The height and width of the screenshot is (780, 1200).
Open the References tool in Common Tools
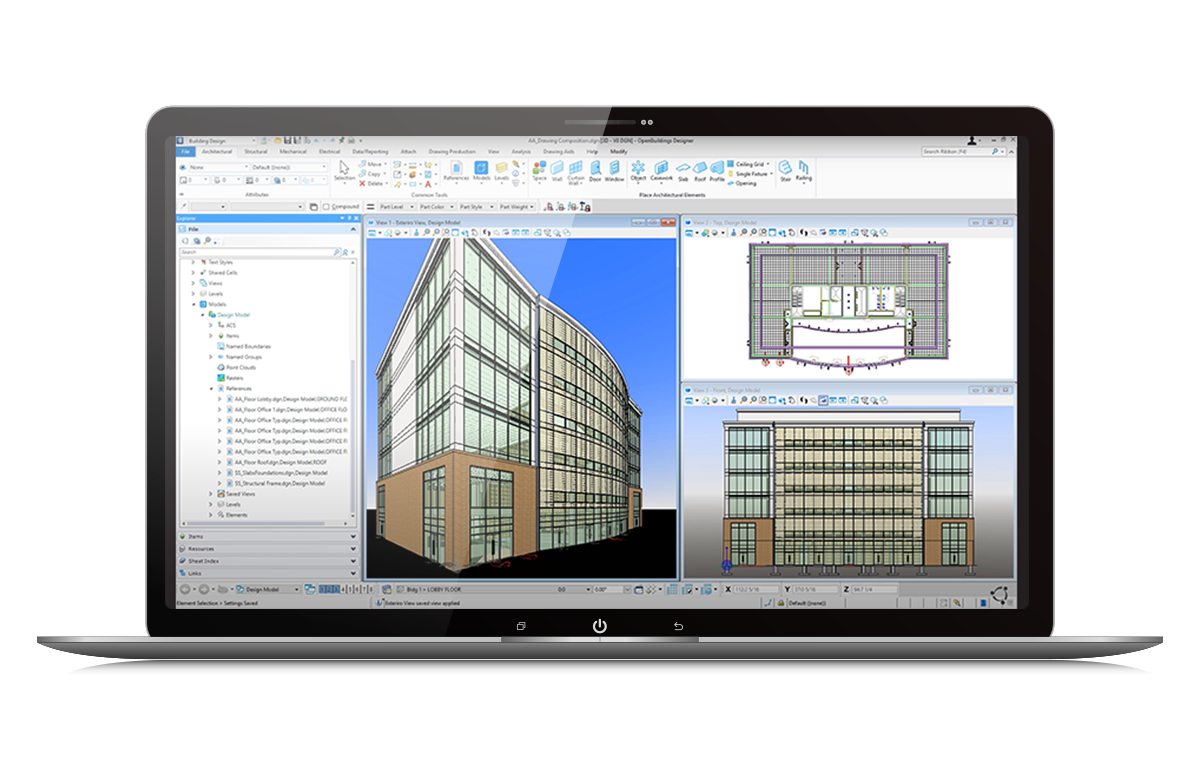(456, 170)
